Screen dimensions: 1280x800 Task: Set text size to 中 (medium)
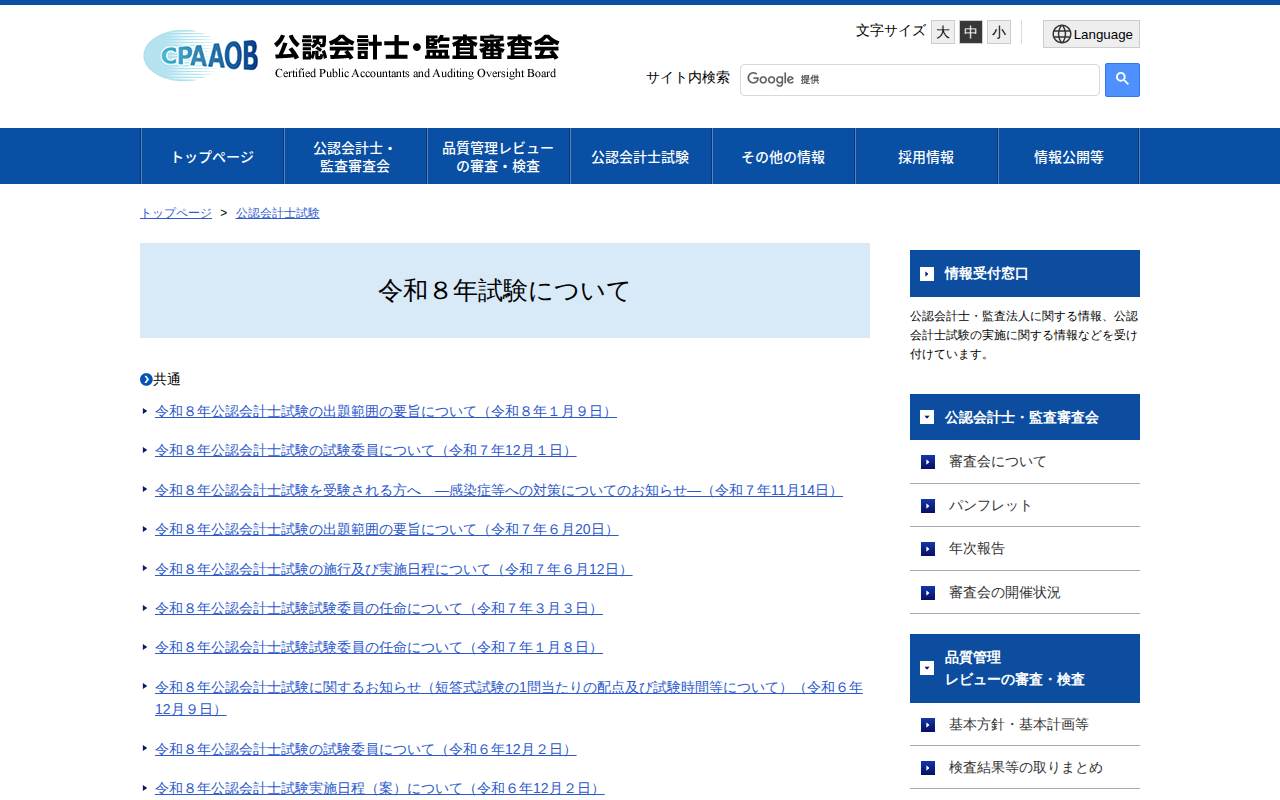[x=971, y=32]
